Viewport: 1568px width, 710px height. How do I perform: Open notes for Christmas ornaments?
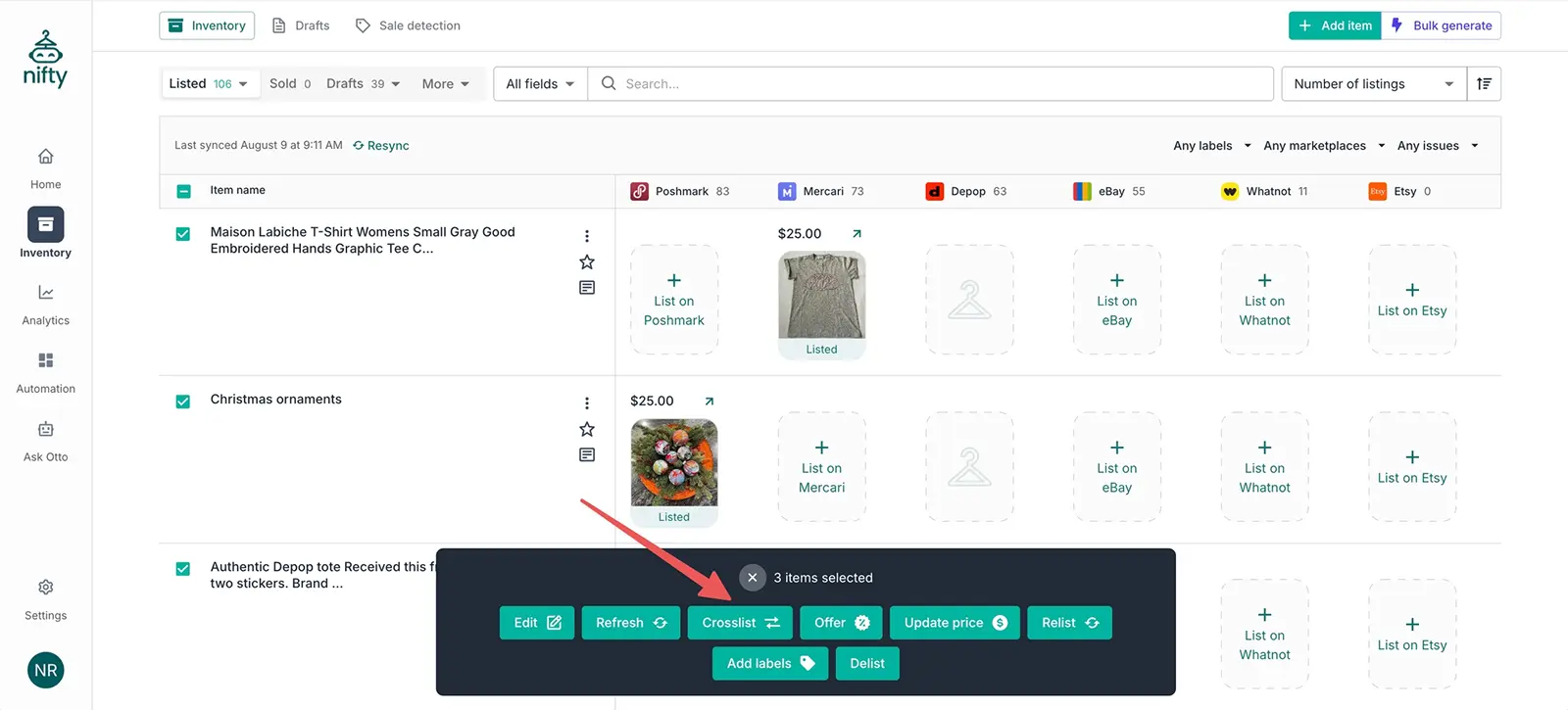tap(587, 455)
